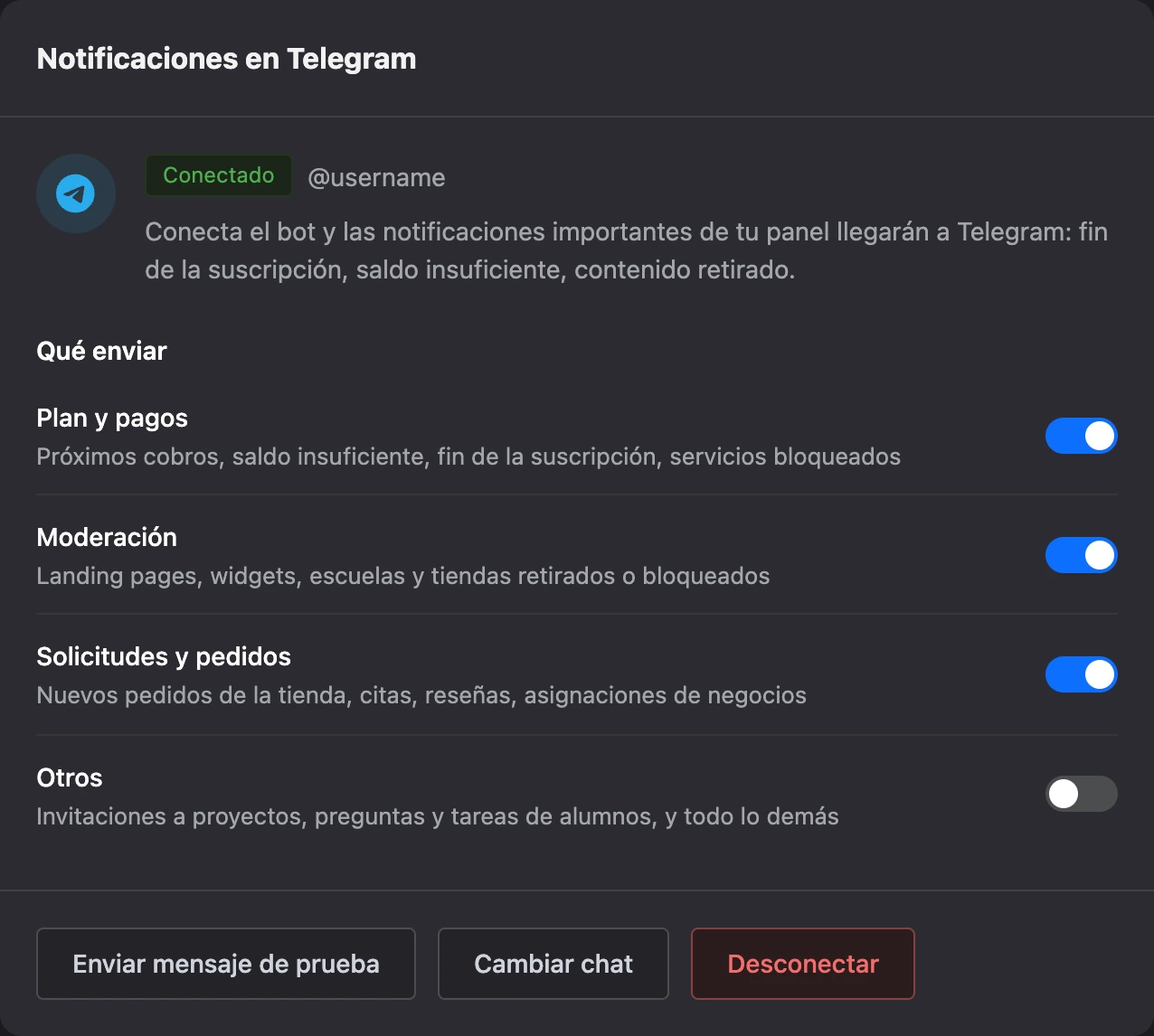Image resolution: width=1154 pixels, height=1036 pixels.
Task: Disable the Moderación notifications switch
Action: [1082, 555]
